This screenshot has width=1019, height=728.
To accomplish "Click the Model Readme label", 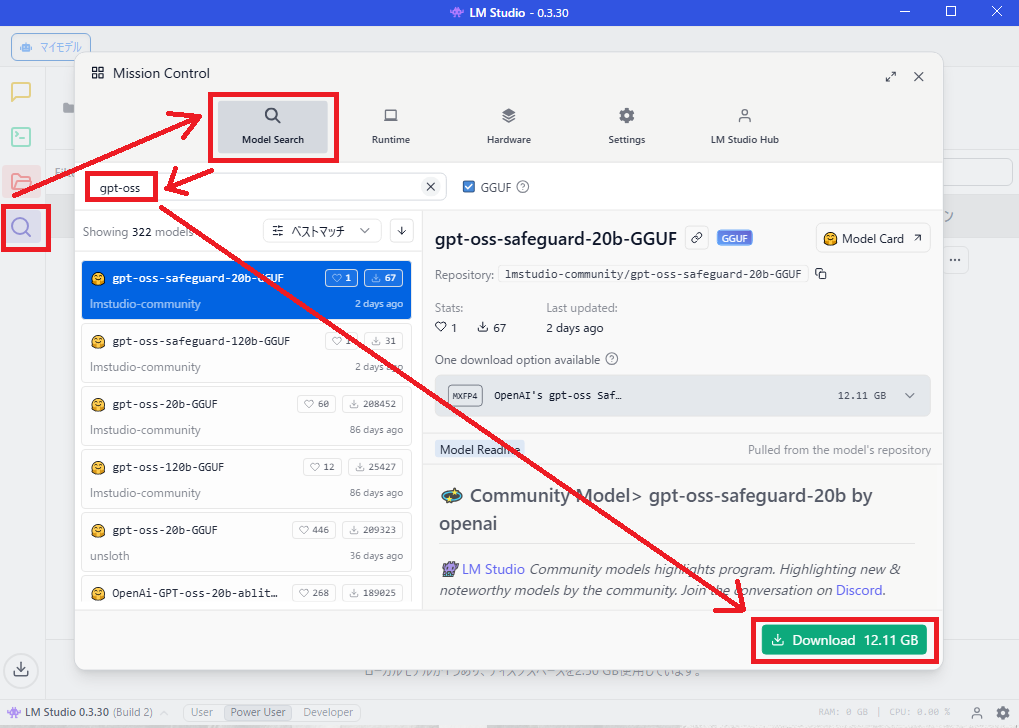I will coord(480,449).
